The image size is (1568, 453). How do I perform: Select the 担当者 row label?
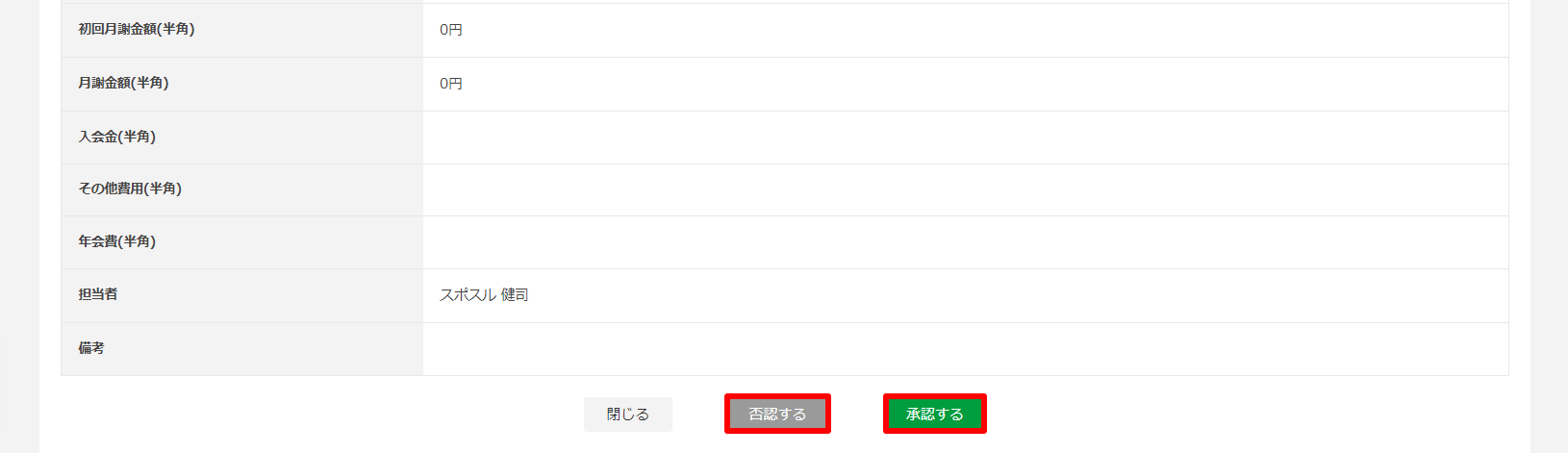[x=98, y=294]
